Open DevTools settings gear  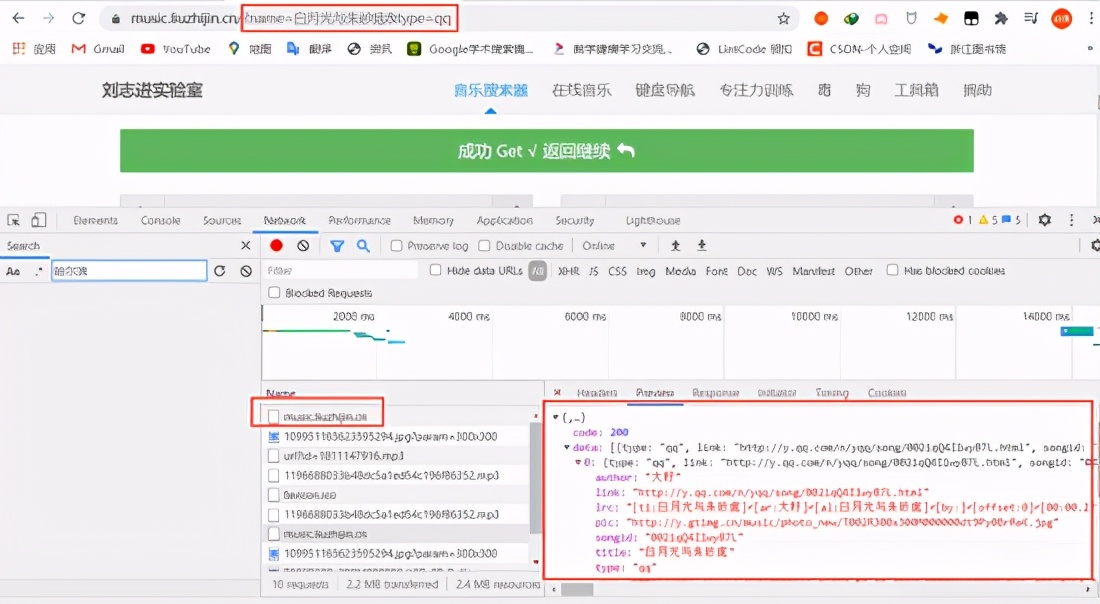tap(1044, 220)
